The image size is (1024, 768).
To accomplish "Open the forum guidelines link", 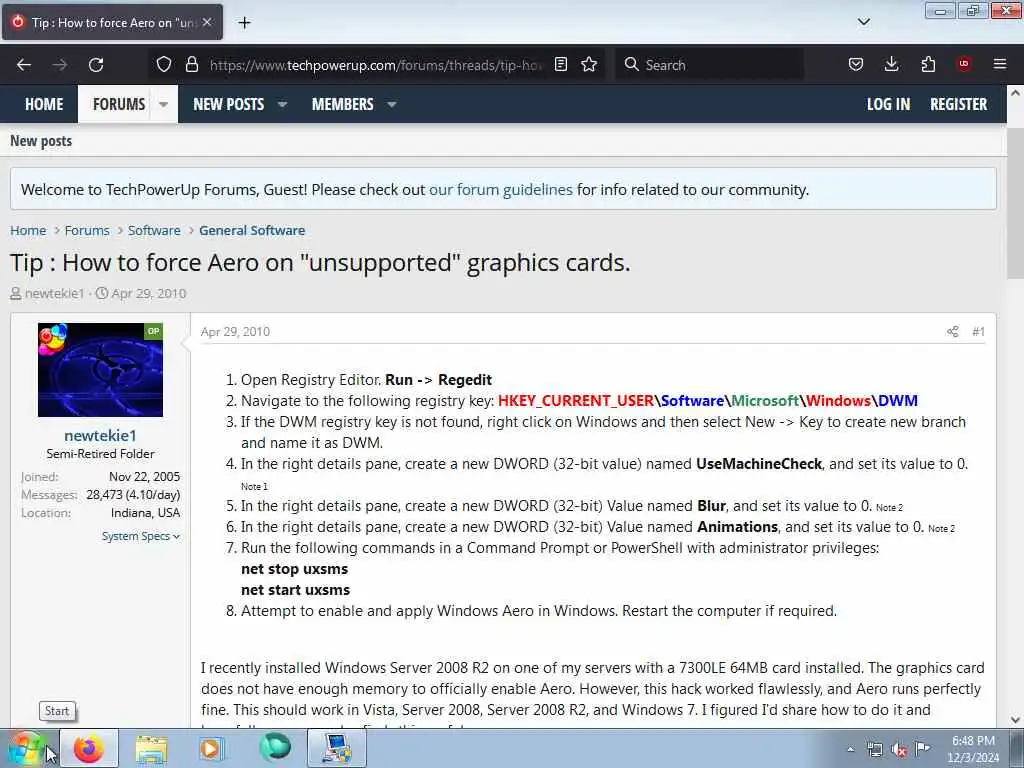I will [500, 189].
